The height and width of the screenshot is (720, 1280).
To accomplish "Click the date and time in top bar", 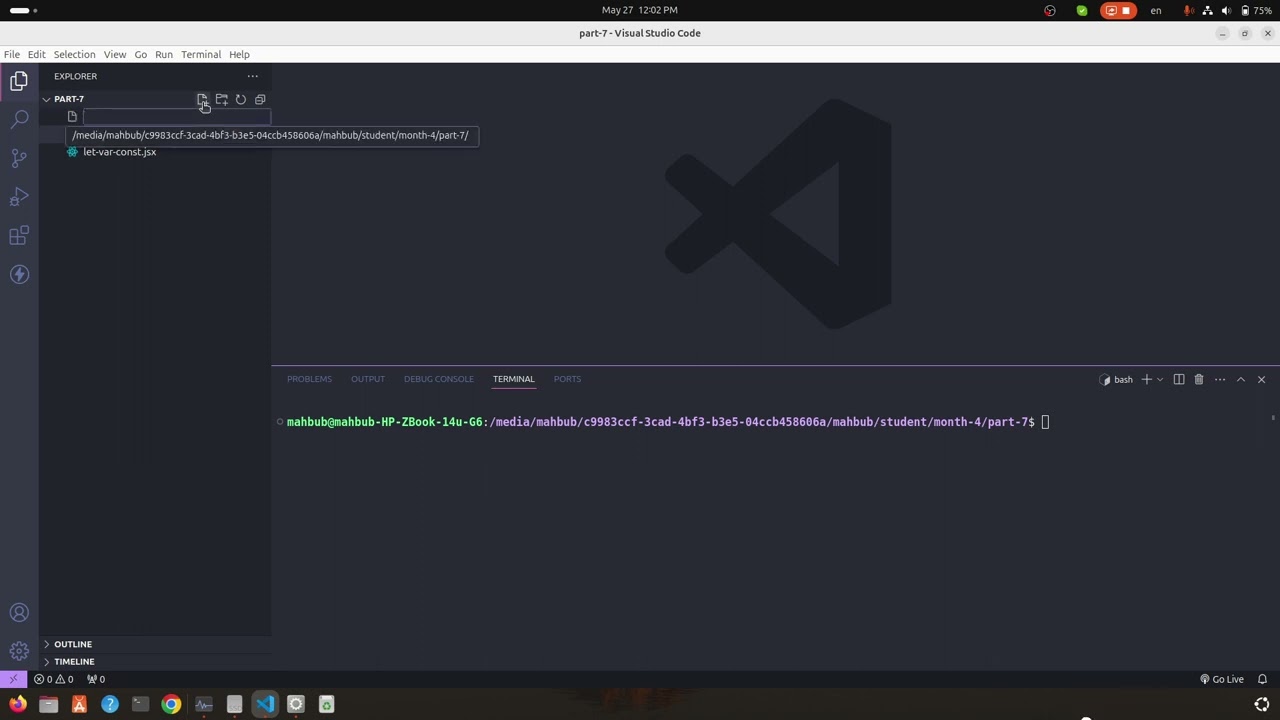I will tap(640, 10).
